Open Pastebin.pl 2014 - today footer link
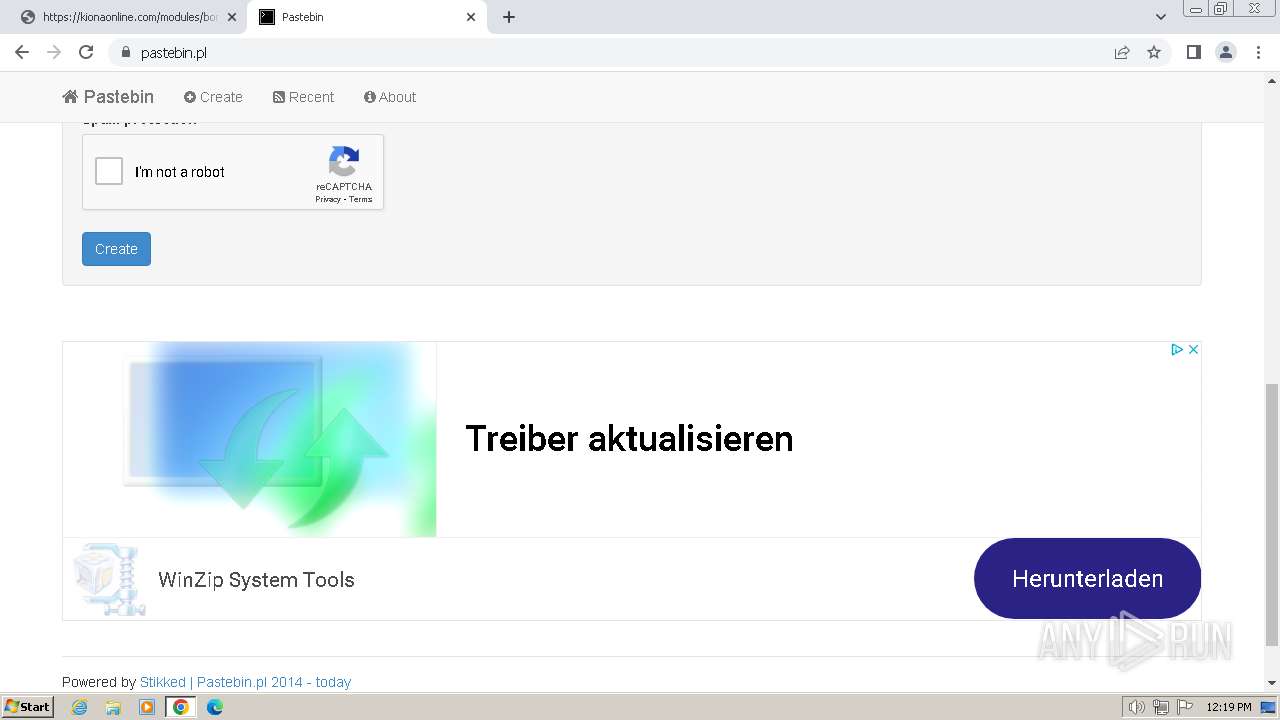 coord(274,682)
